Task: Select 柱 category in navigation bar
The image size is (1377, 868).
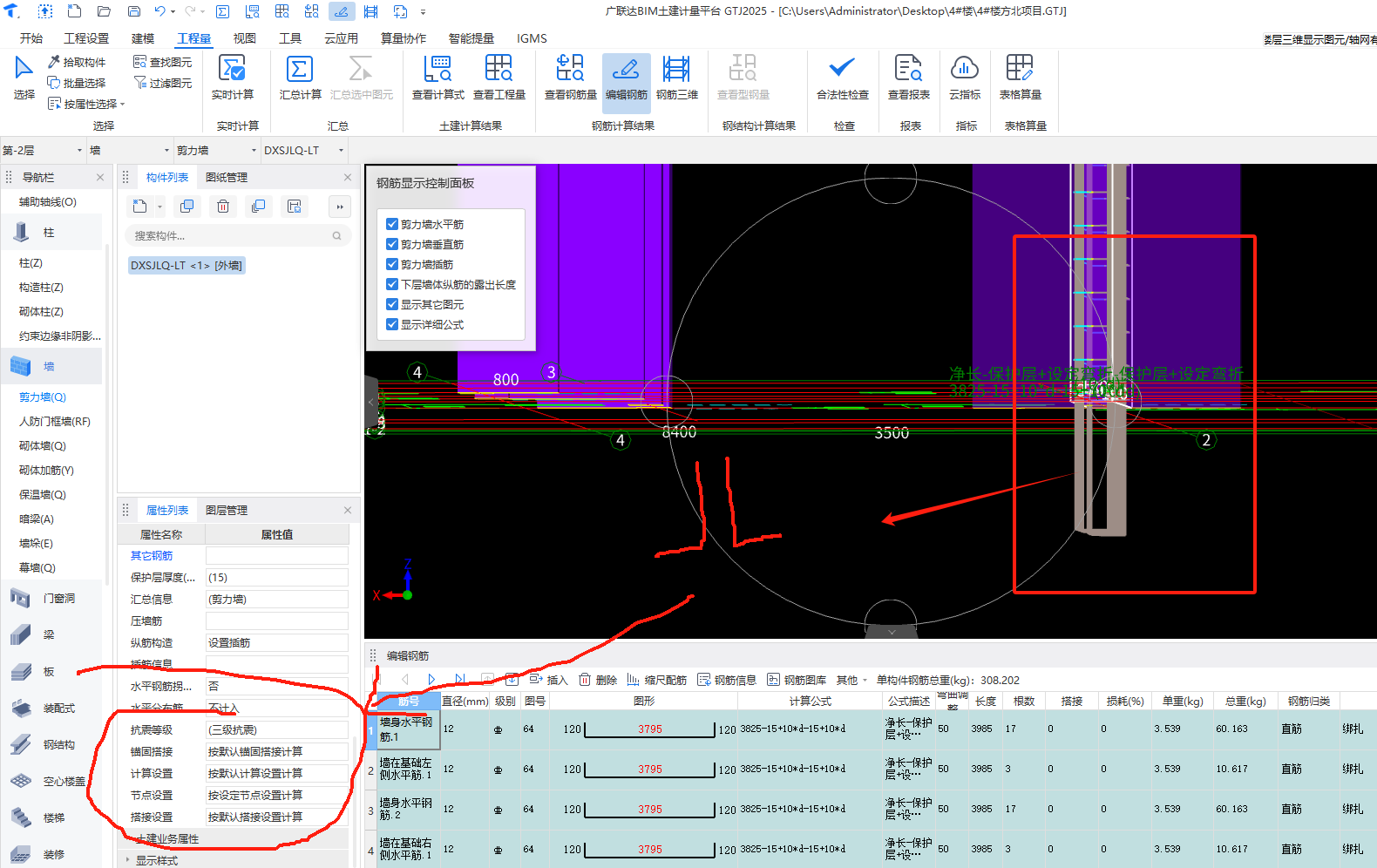Action: (x=51, y=233)
